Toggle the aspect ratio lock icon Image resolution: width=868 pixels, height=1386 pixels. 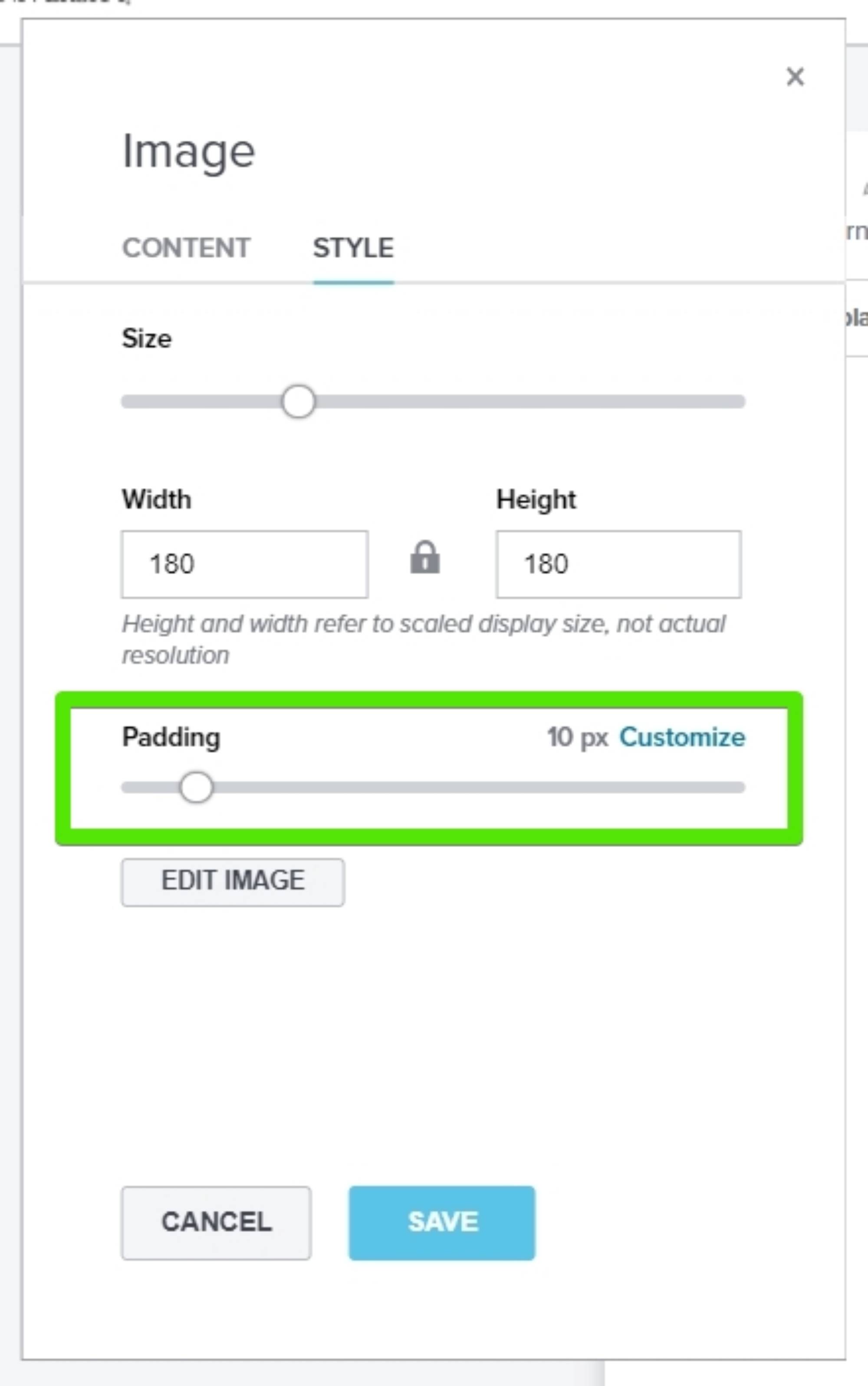coord(425,558)
